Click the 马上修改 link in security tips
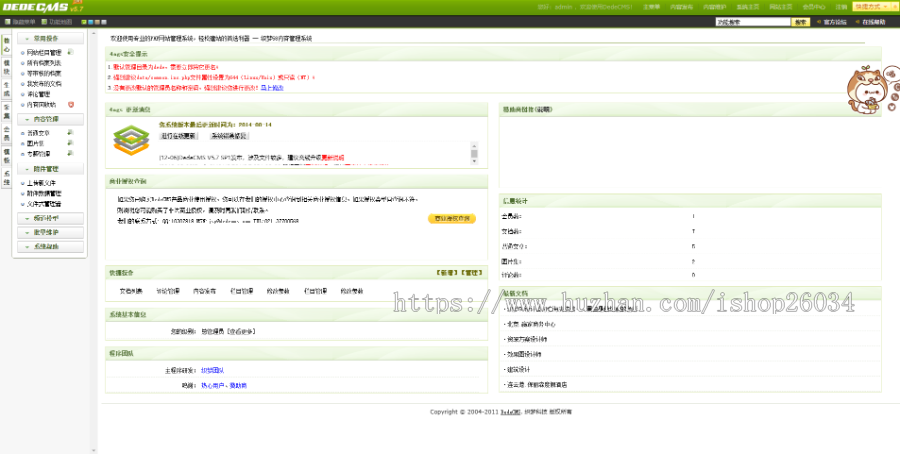This screenshot has height=454, width=900. point(272,88)
